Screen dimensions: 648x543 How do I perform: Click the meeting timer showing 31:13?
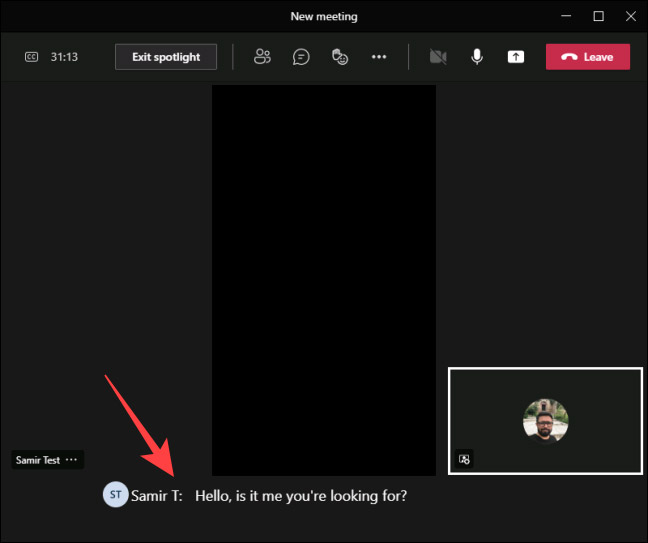64,57
